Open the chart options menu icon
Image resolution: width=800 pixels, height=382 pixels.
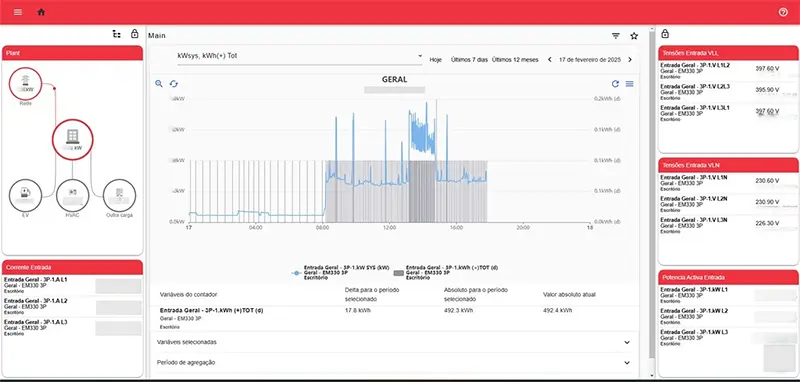coord(630,84)
